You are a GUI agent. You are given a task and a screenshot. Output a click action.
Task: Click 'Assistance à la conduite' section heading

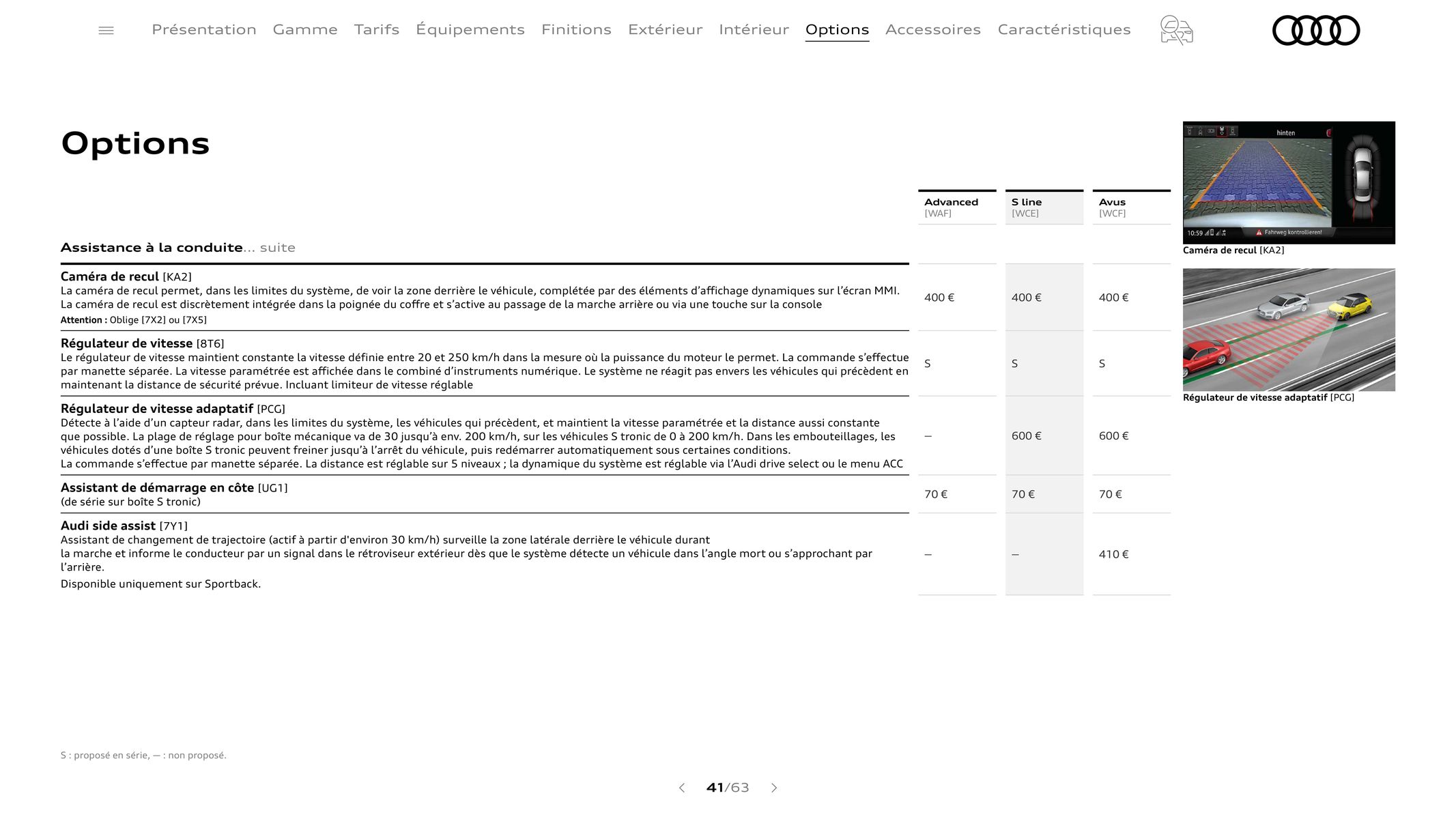[152, 247]
